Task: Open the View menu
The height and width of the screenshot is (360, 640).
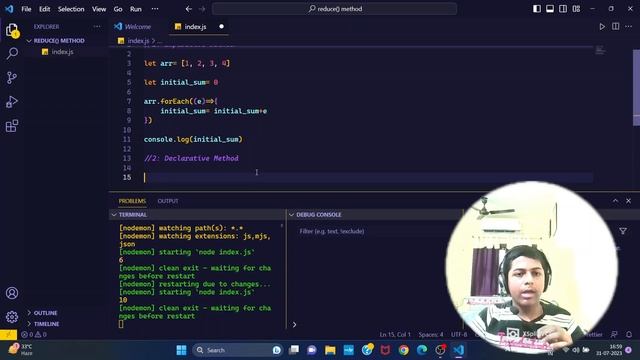Action: pyautogui.click(x=99, y=9)
